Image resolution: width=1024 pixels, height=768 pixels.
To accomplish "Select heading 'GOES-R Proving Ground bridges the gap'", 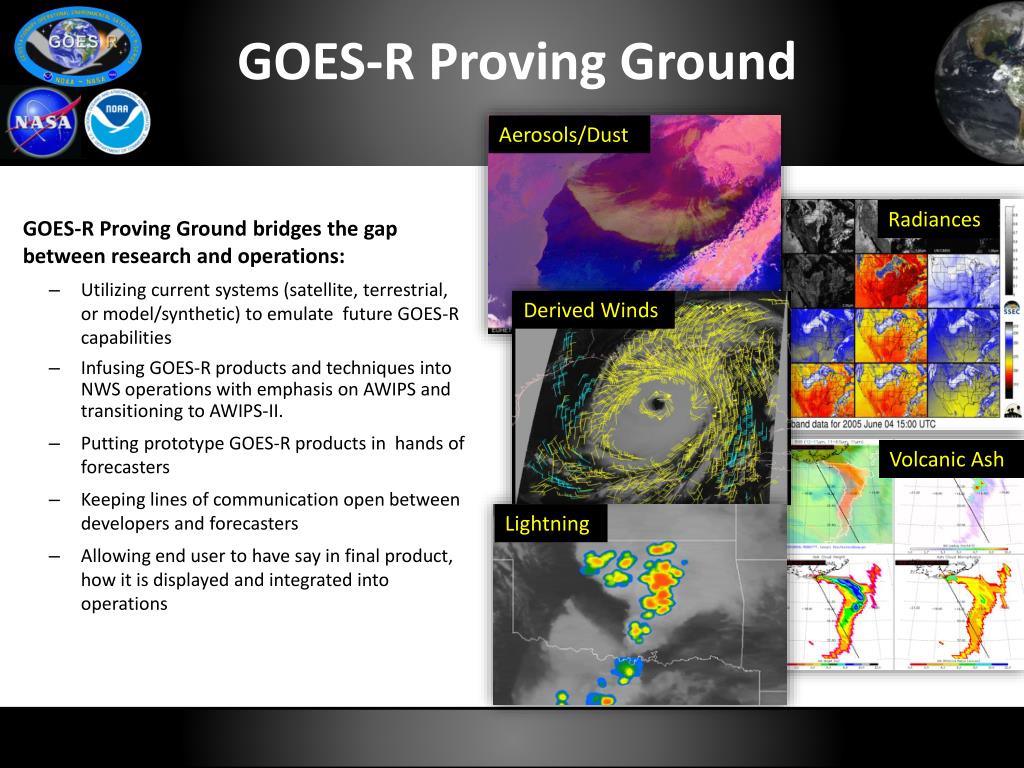I will pos(210,229).
